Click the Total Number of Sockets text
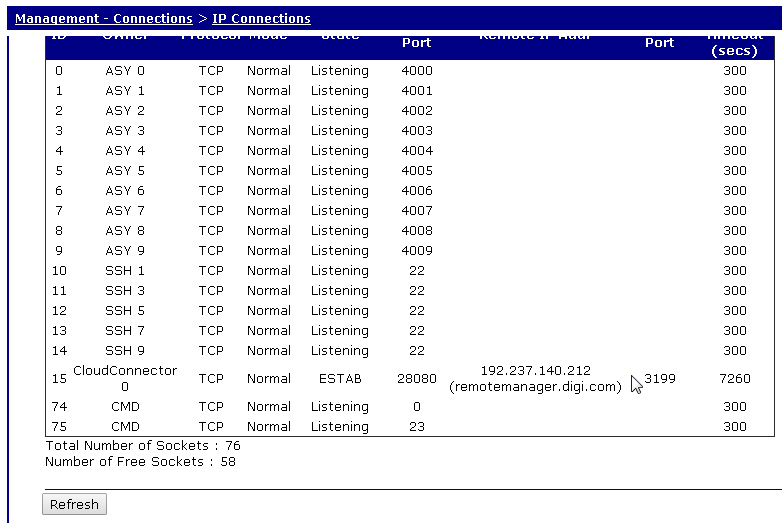782x523 pixels. point(142,445)
